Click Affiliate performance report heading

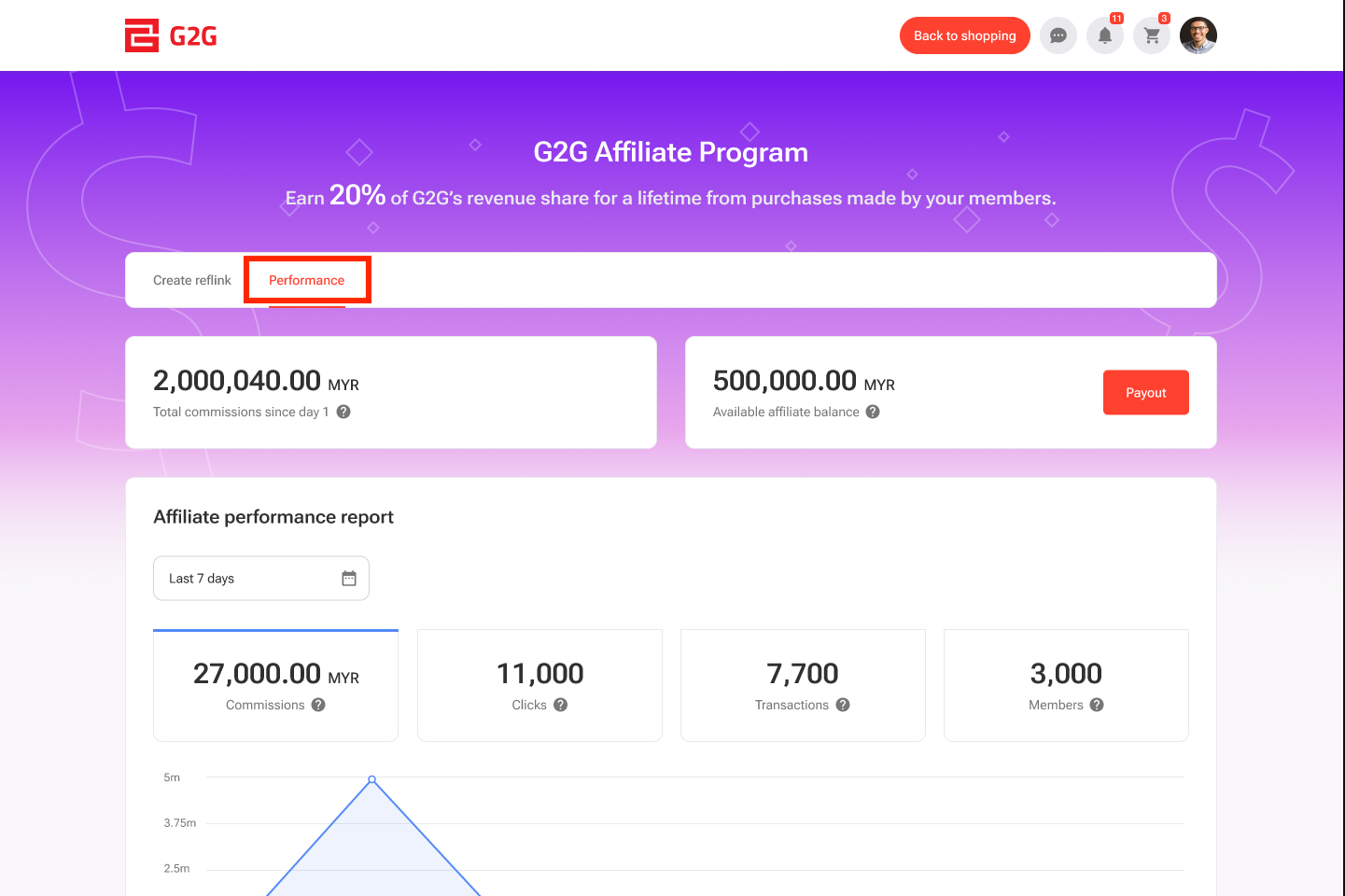click(x=273, y=517)
